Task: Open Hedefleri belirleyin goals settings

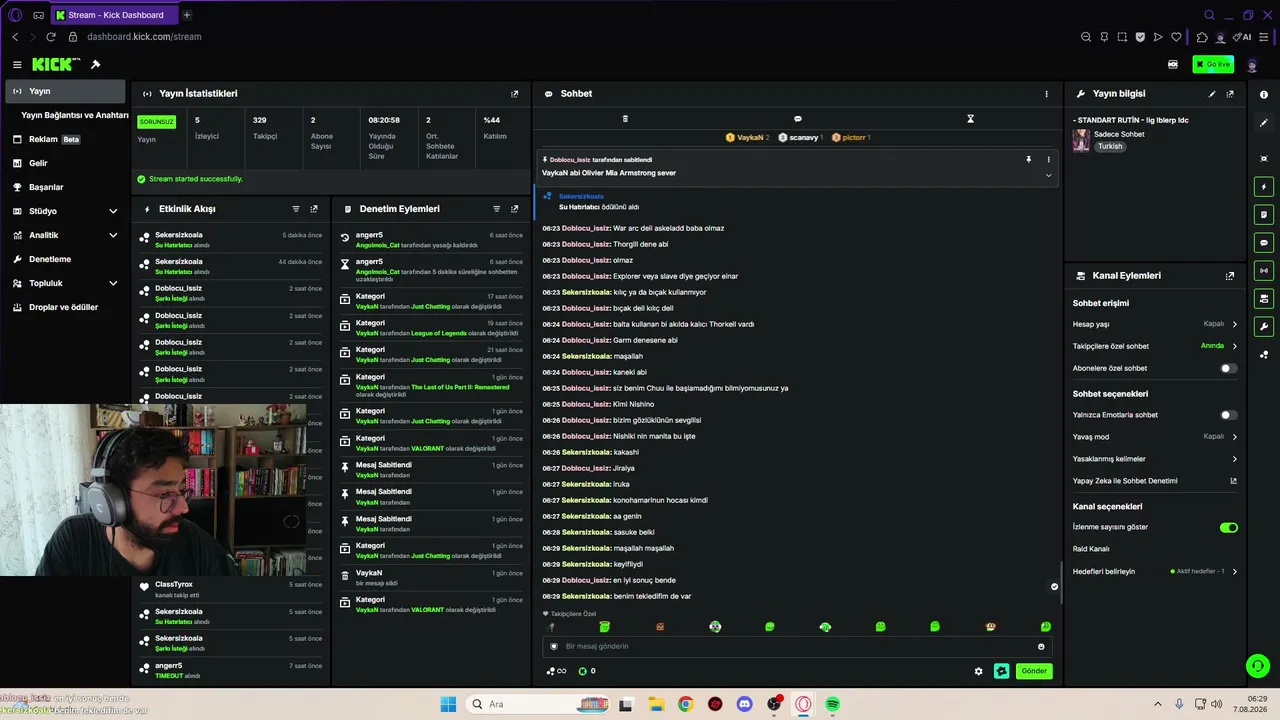Action: pos(1155,571)
